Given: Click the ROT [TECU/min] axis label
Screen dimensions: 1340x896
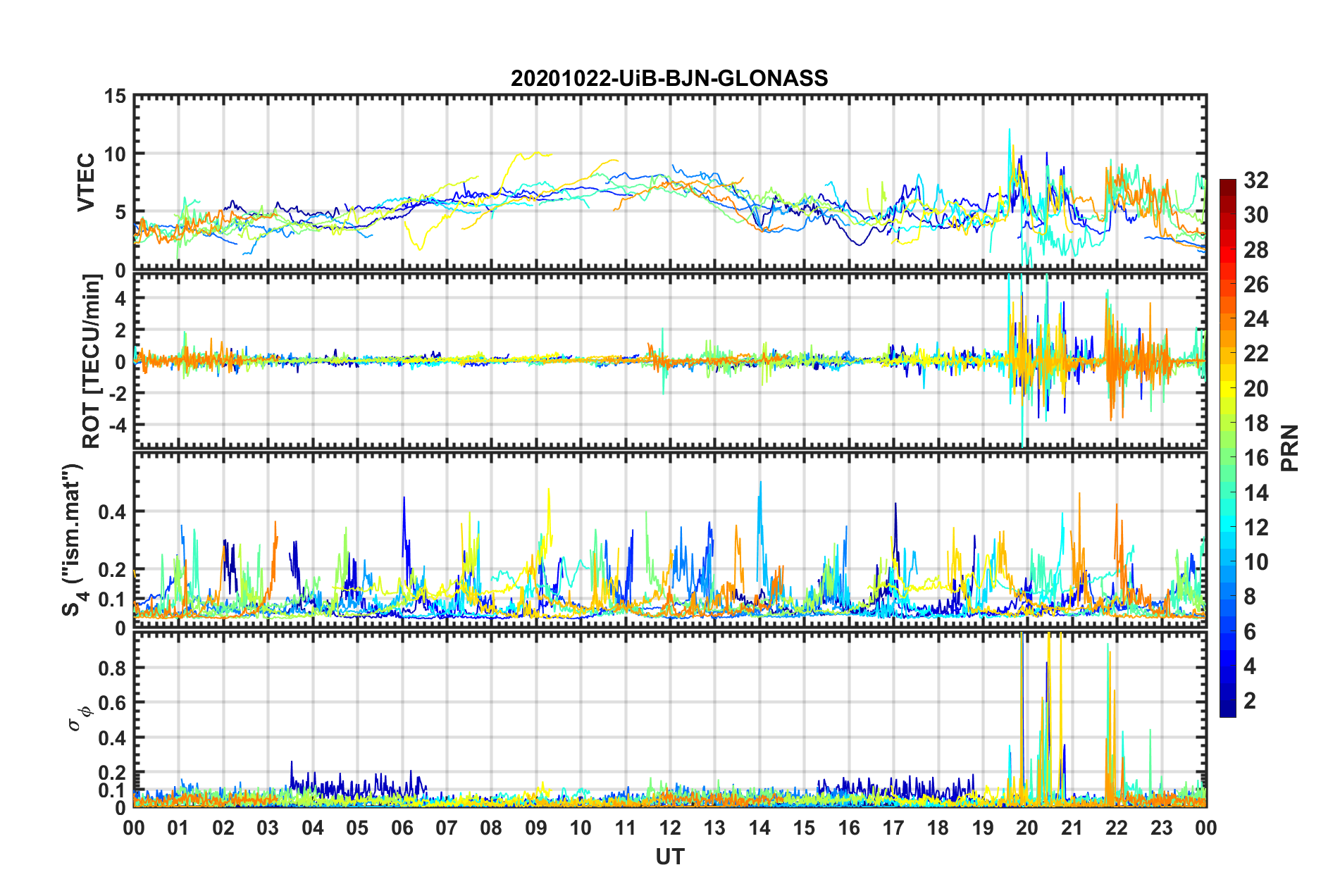Looking at the screenshot, I should tap(92, 361).
